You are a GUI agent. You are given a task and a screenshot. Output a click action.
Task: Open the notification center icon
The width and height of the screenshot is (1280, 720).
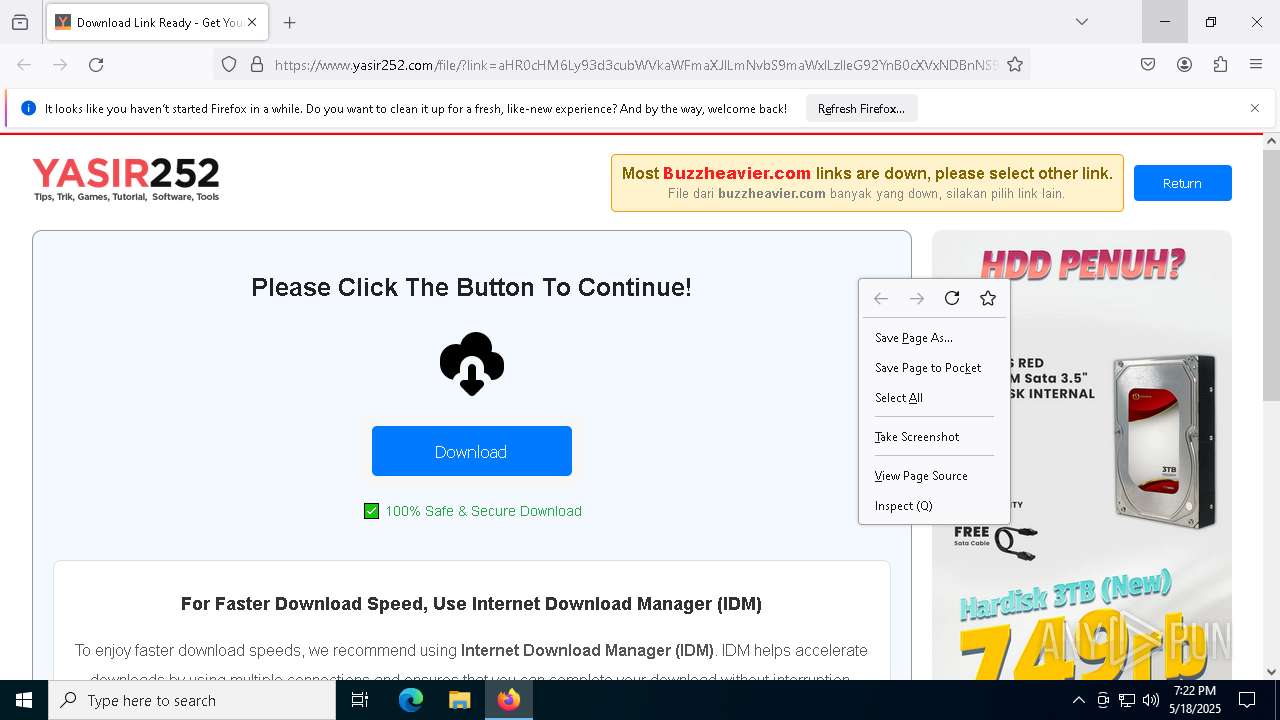coord(1247,700)
